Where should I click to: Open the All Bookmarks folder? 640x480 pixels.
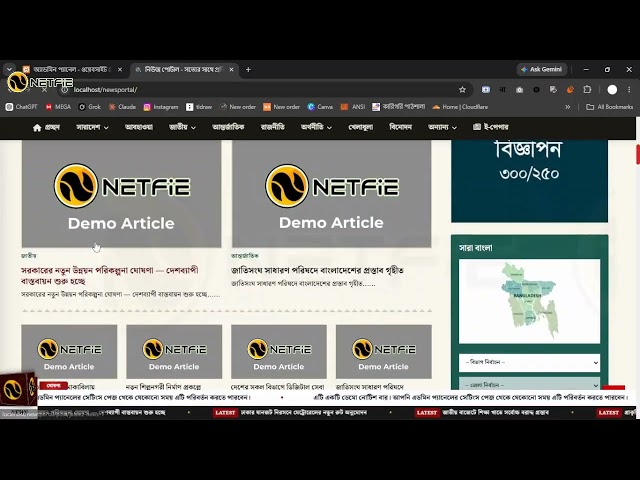tap(610, 107)
